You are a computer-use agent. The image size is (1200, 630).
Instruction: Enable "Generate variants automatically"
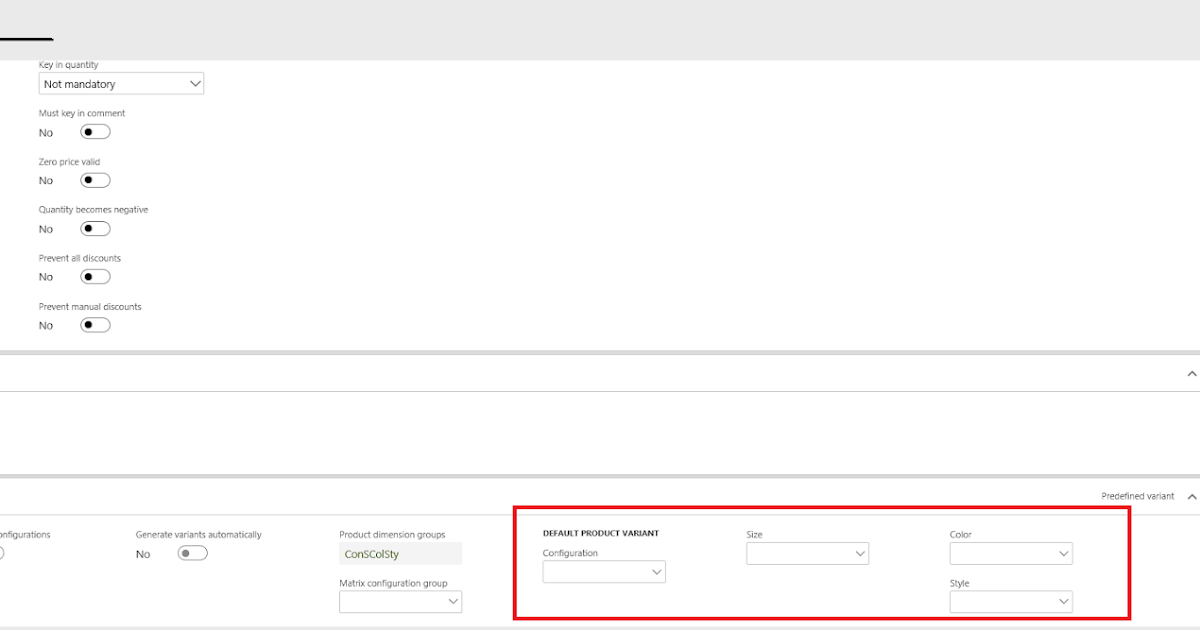[x=192, y=553]
